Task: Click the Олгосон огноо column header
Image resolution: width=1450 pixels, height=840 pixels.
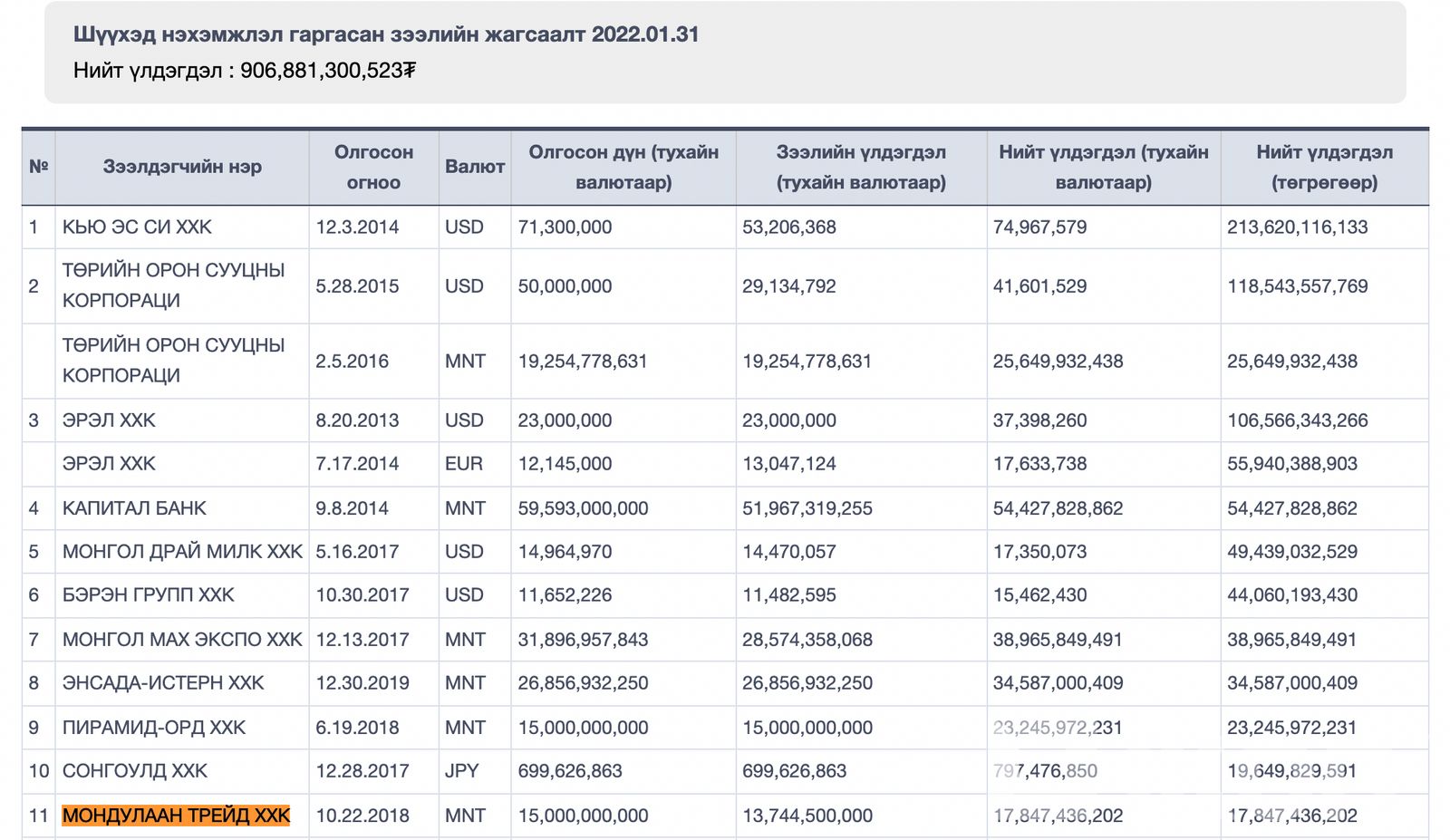Action: pyautogui.click(x=373, y=167)
